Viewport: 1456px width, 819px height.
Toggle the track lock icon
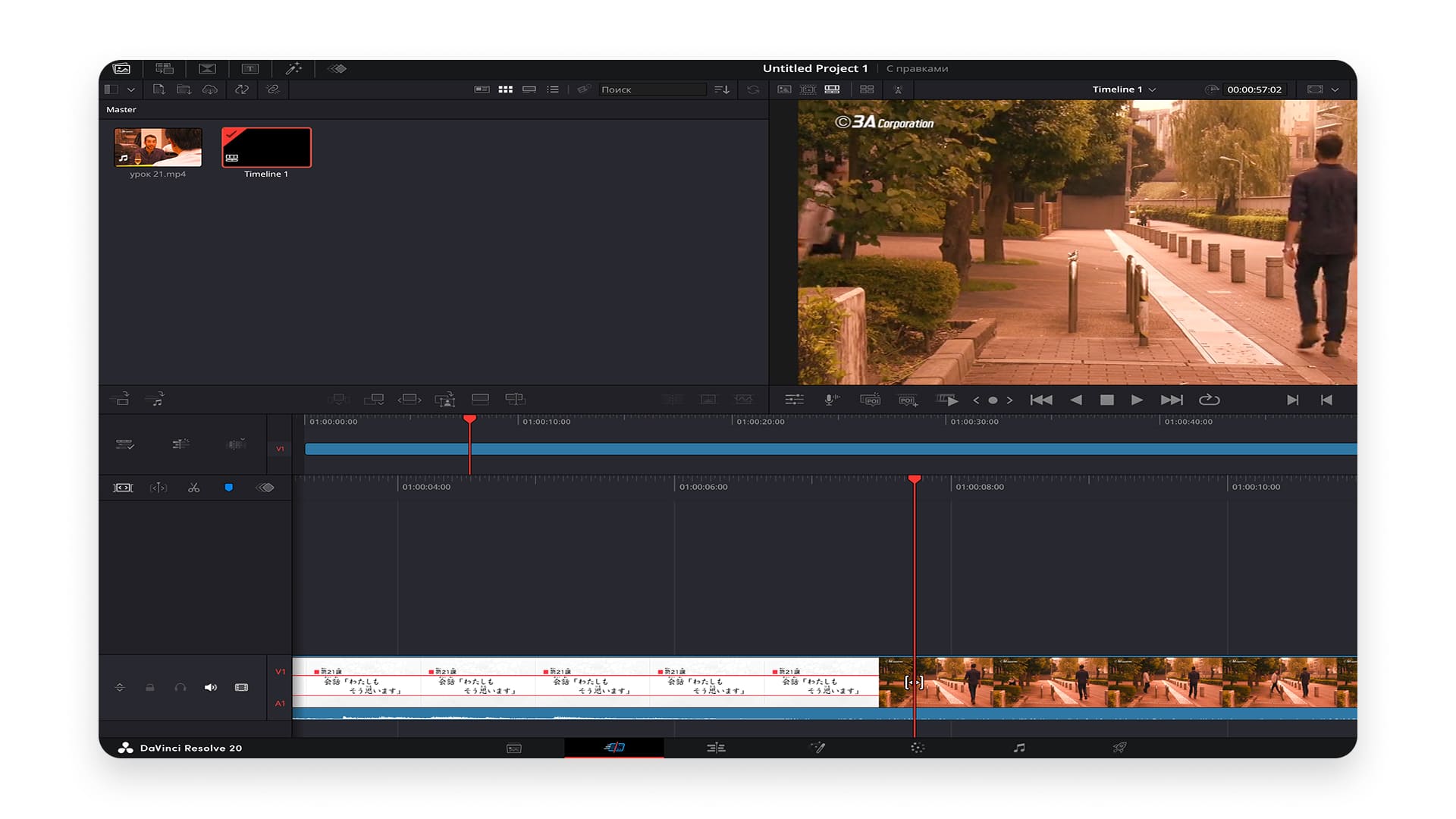tap(150, 687)
